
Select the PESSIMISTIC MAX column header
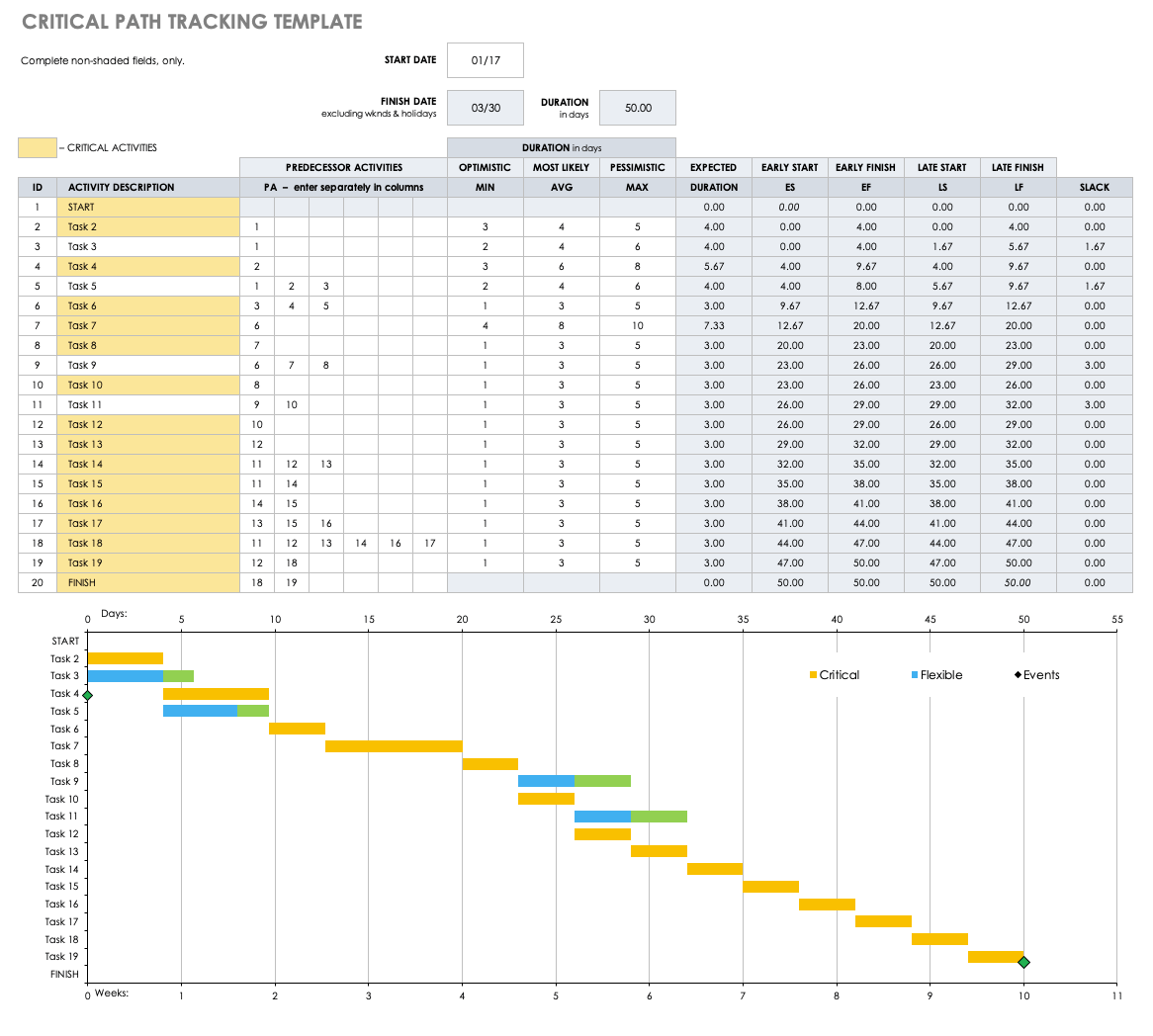coord(637,167)
